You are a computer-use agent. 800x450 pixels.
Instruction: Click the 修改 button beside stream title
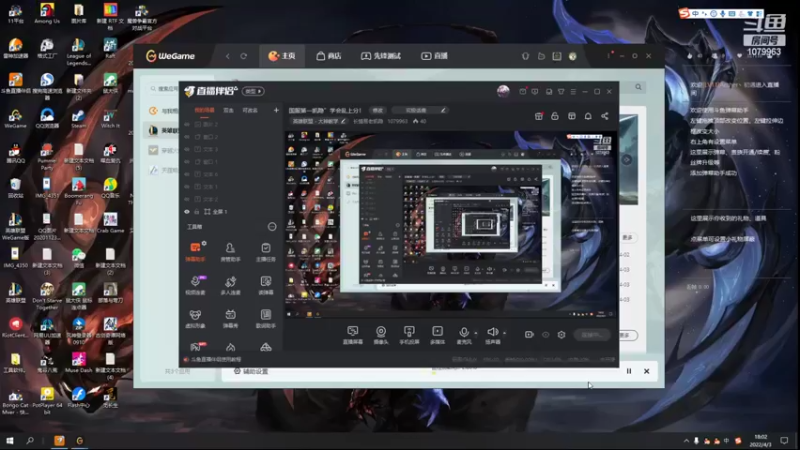click(x=378, y=110)
